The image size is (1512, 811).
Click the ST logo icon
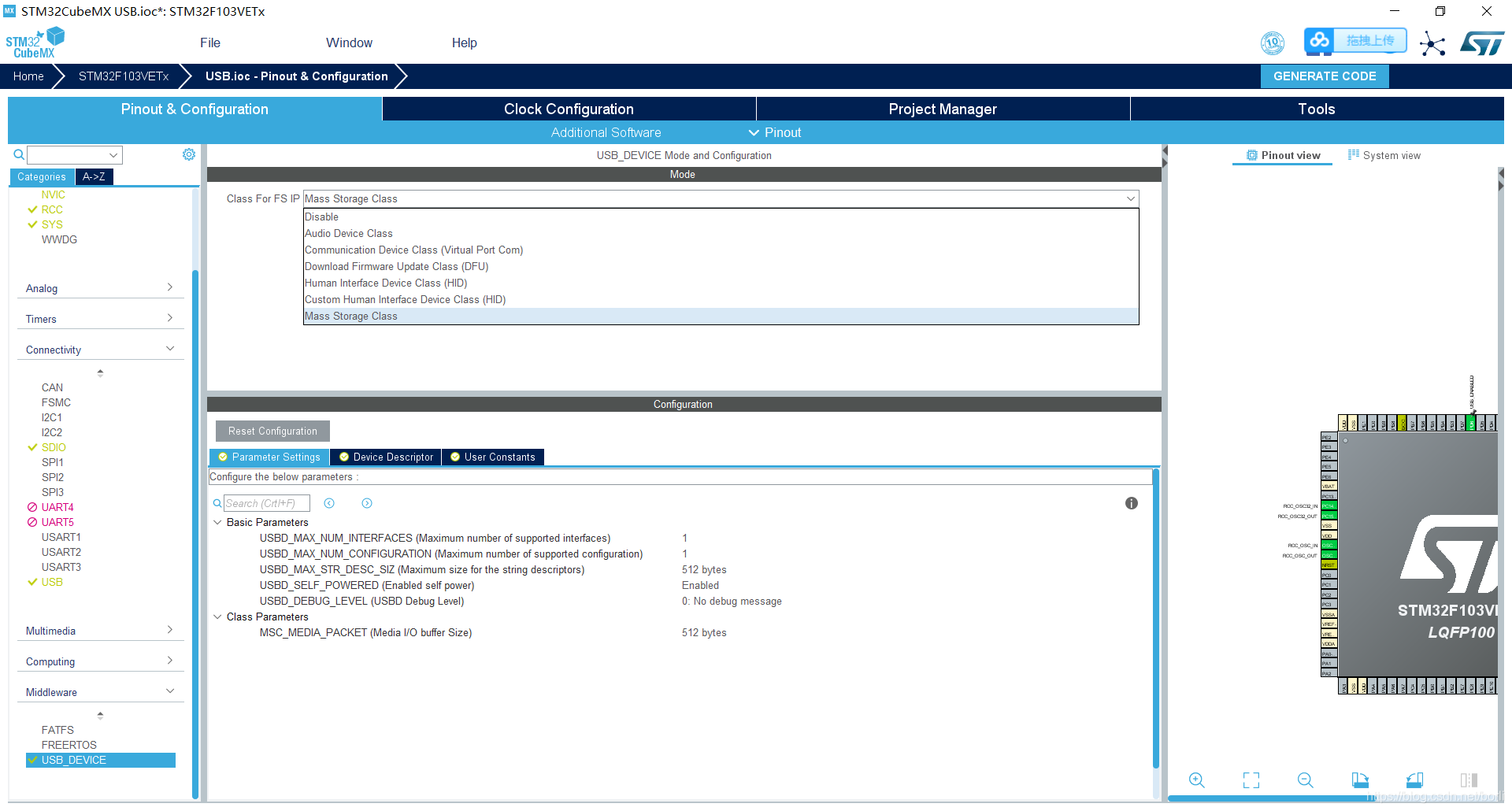[1482, 43]
